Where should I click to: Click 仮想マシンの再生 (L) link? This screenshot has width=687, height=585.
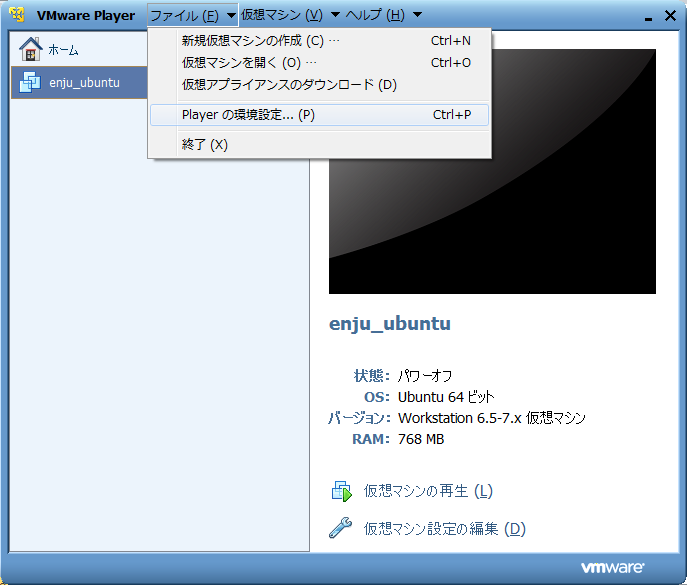click(x=428, y=491)
